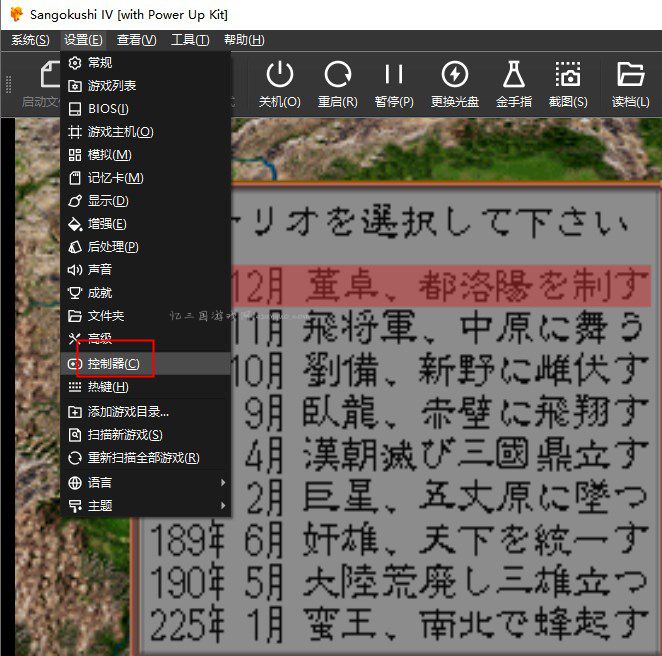Image resolution: width=662 pixels, height=656 pixels.
Task: Click the Screenshot (截图) toolbar icon
Action: [568, 74]
